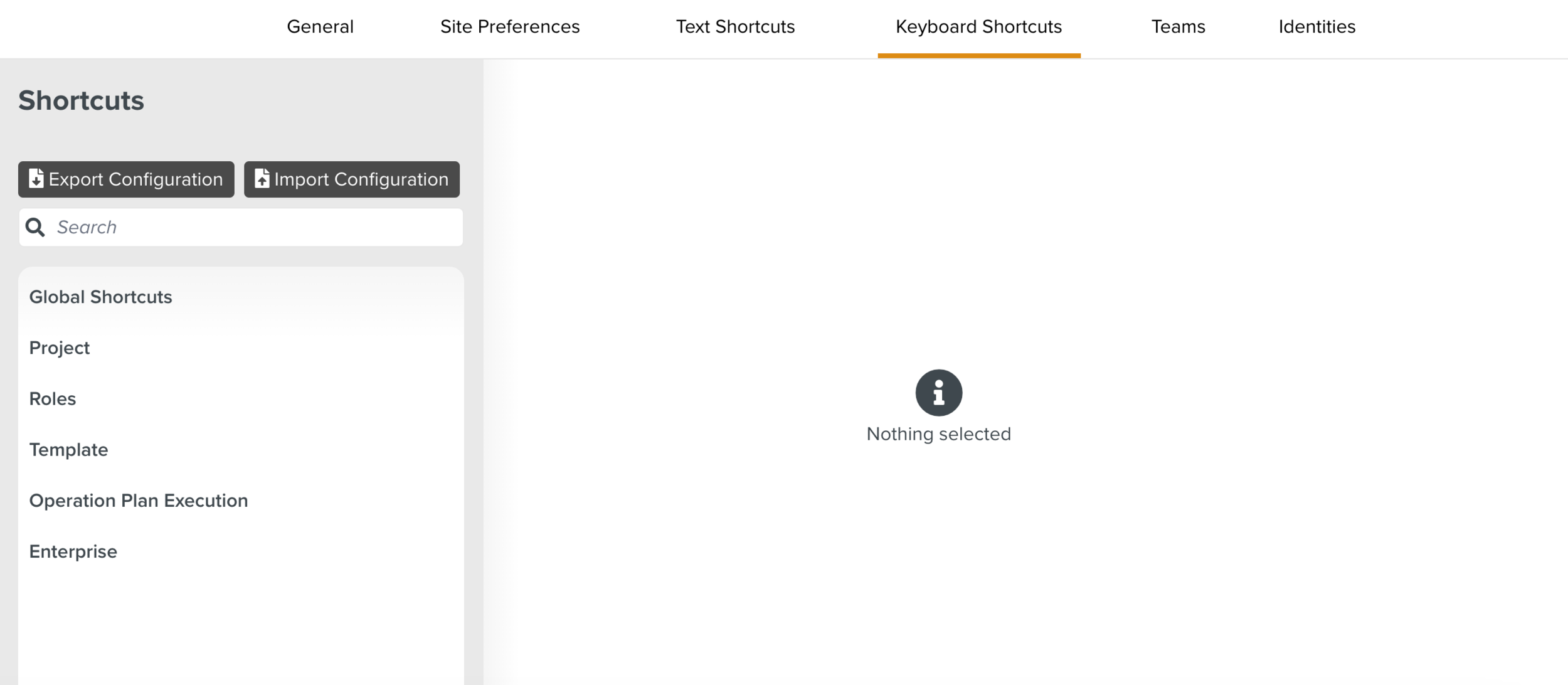The height and width of the screenshot is (685, 1568).
Task: Click the Import Configuration button
Action: pyautogui.click(x=351, y=179)
